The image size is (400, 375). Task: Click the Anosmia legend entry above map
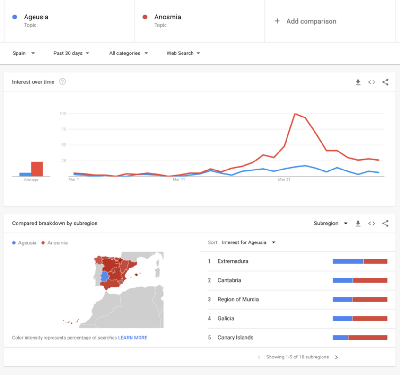pos(54,243)
